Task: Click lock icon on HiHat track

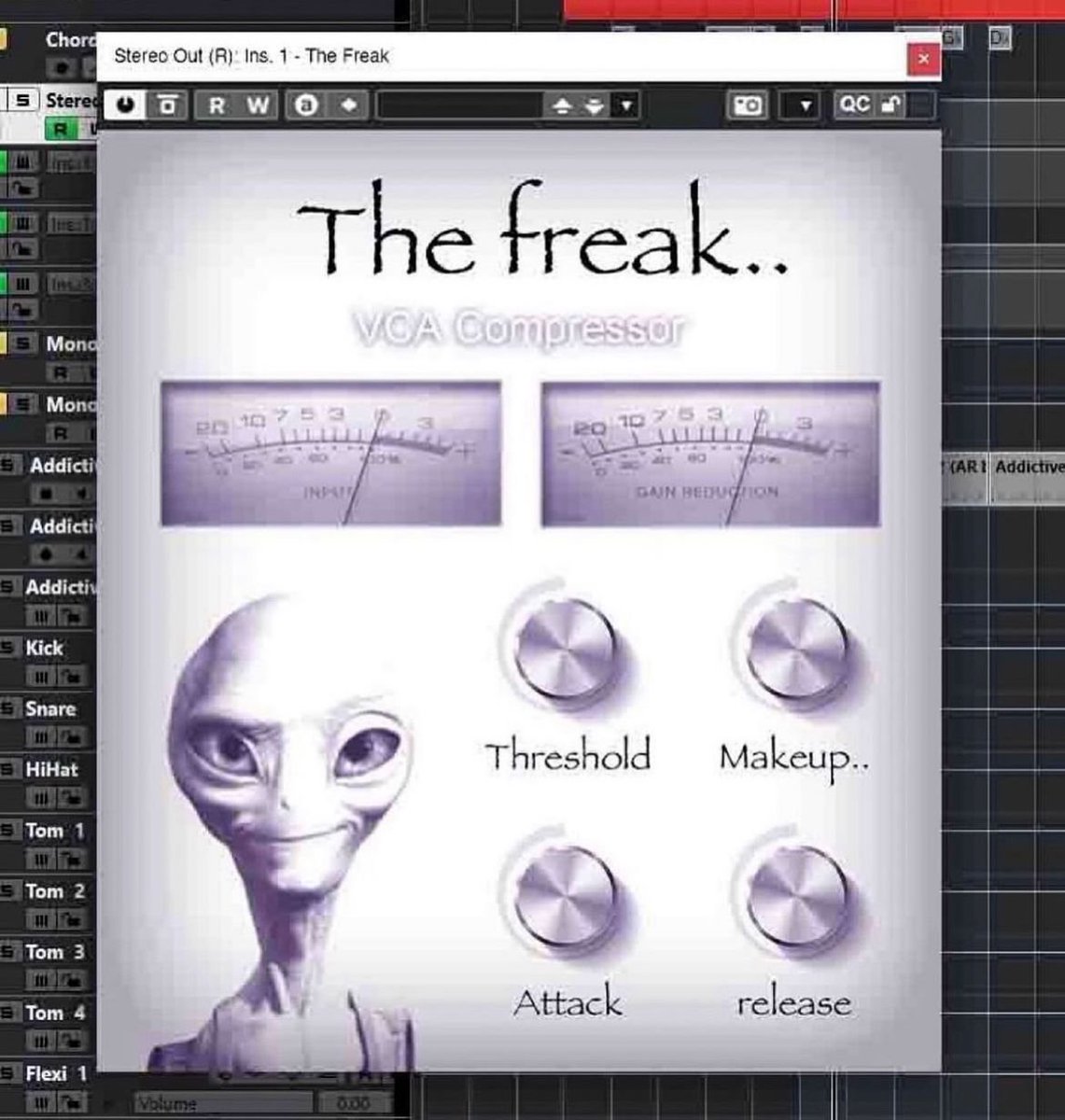Action: click(x=72, y=798)
